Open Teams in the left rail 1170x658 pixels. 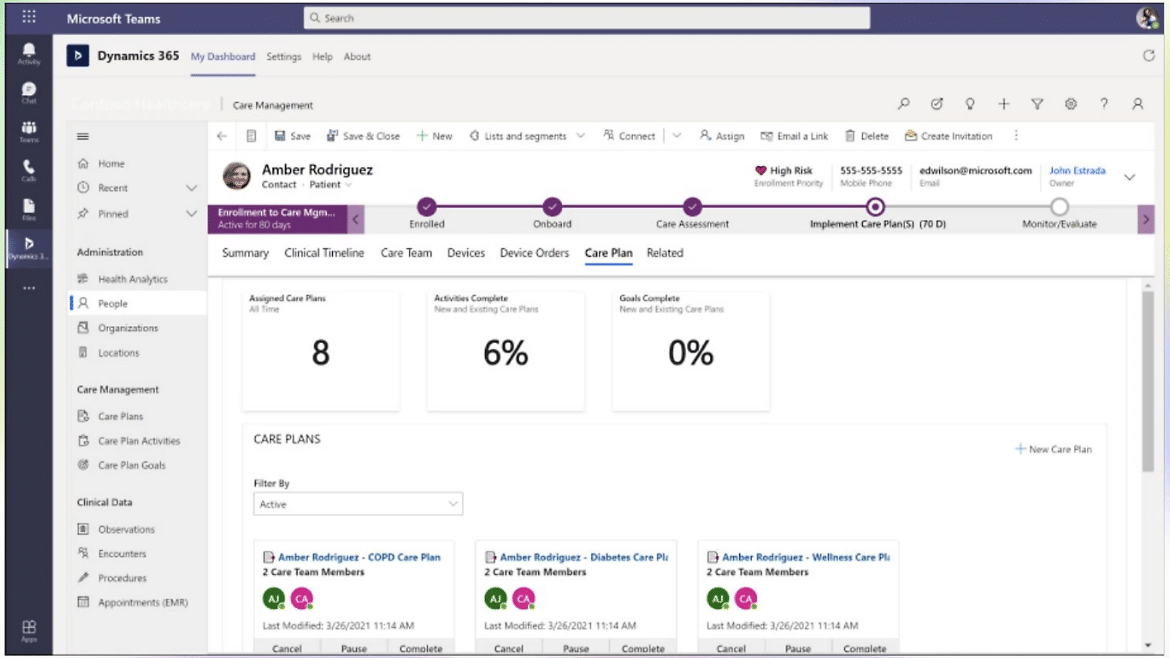click(29, 131)
